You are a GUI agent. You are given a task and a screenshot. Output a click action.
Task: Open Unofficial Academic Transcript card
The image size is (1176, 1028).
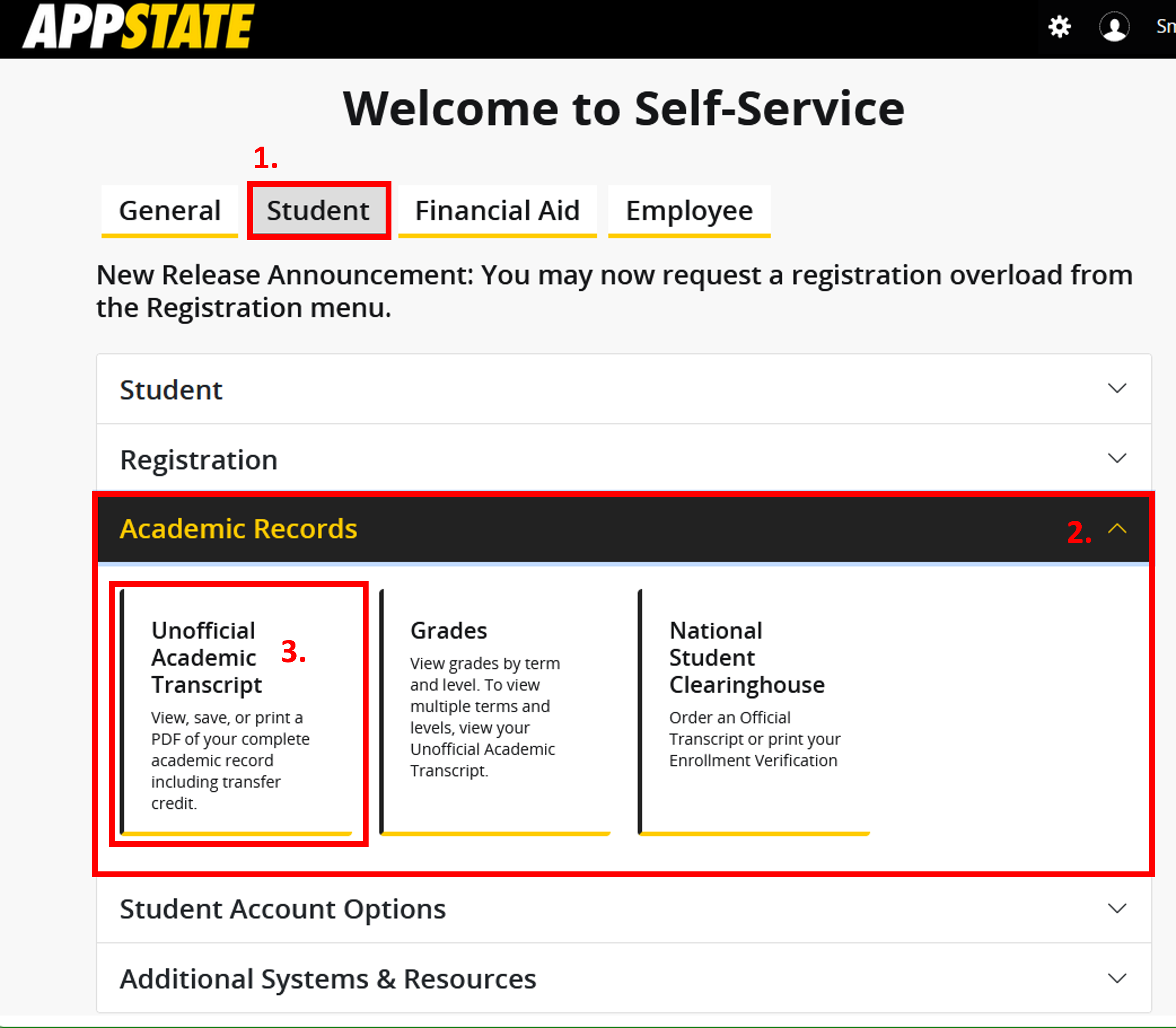tap(236, 712)
